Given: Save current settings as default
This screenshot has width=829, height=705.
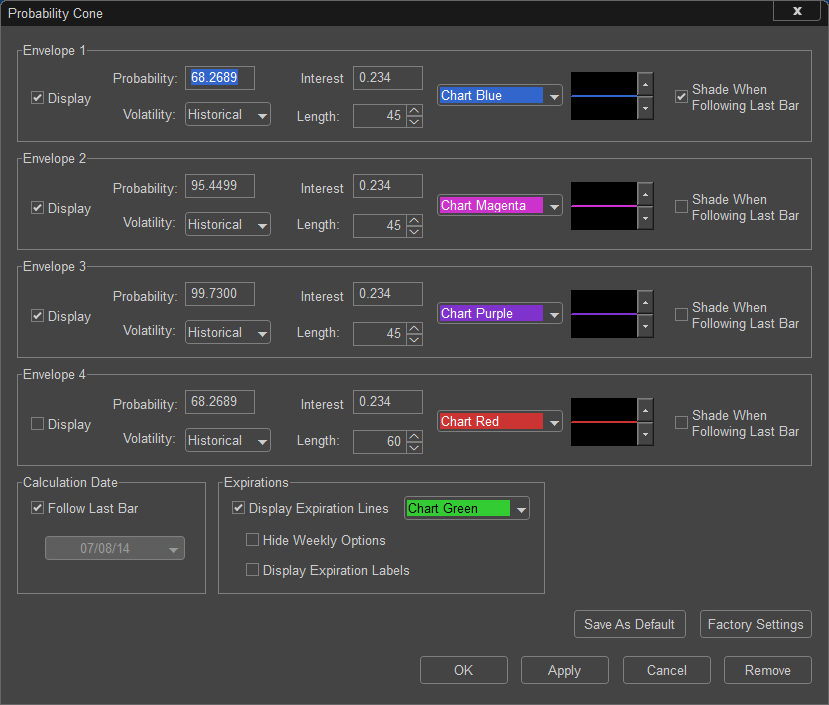Looking at the screenshot, I should pyautogui.click(x=630, y=624).
